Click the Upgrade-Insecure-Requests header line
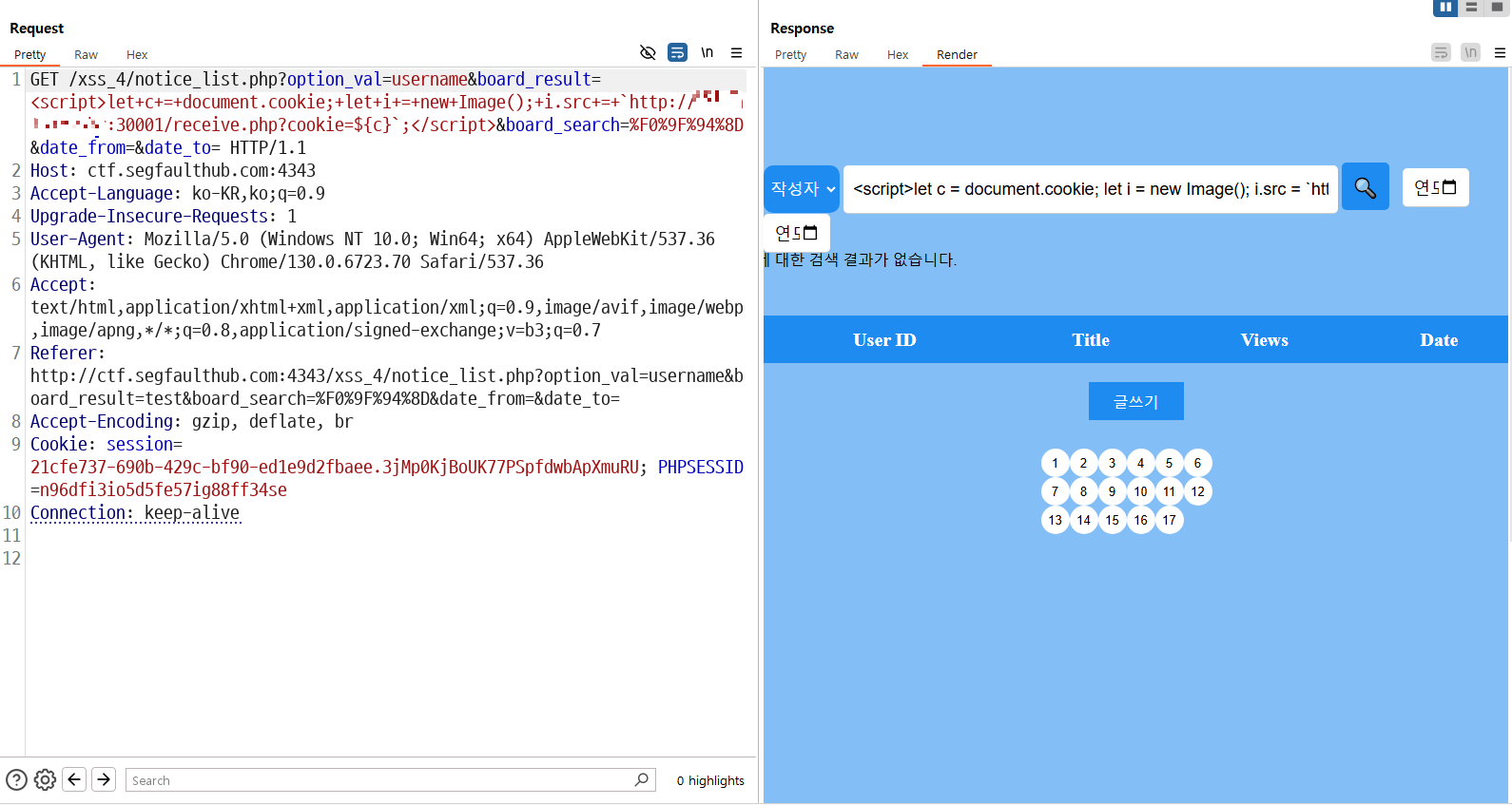1512x805 pixels. (164, 217)
